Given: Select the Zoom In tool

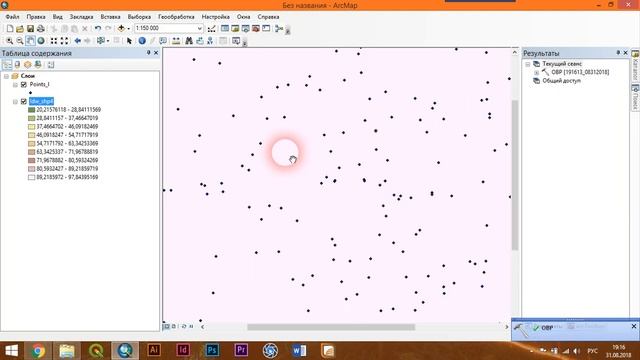Looking at the screenshot, I should [x=9, y=41].
